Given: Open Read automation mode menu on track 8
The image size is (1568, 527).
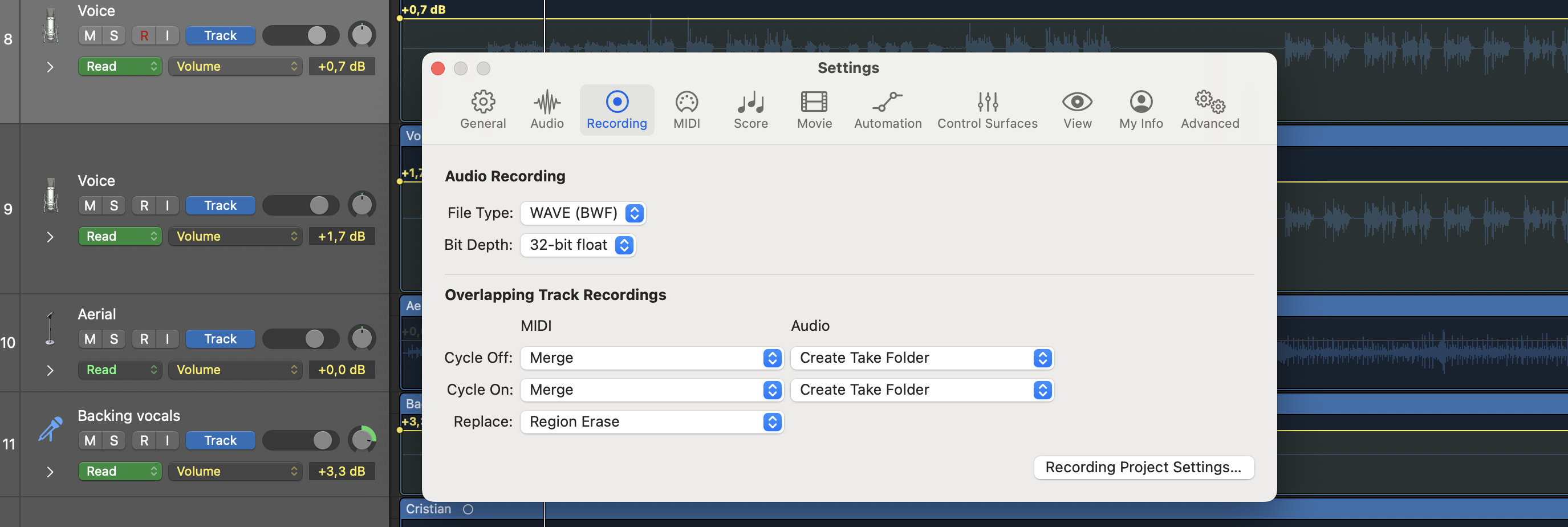Looking at the screenshot, I should tap(120, 66).
